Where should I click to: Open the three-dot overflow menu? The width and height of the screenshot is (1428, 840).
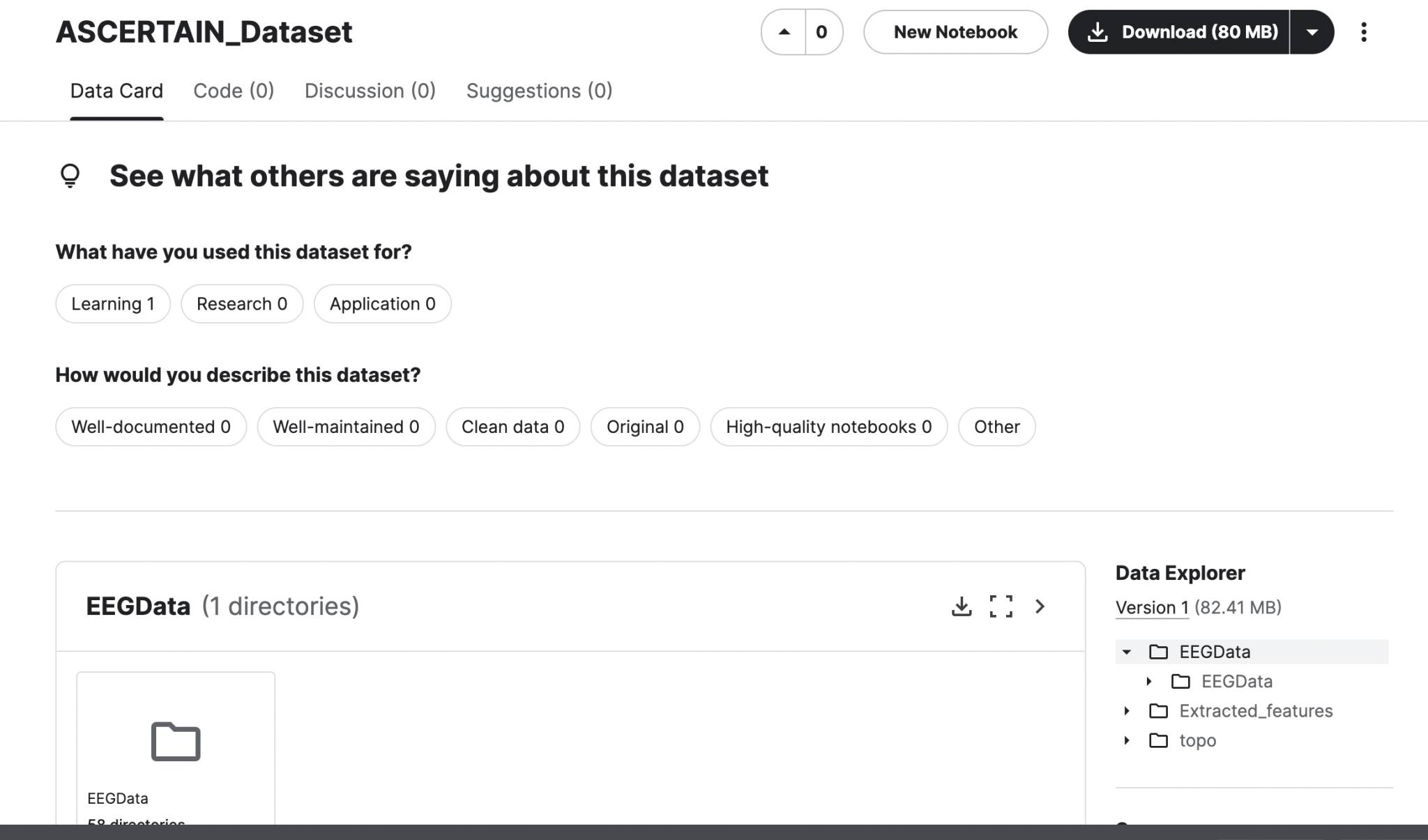tap(1364, 31)
